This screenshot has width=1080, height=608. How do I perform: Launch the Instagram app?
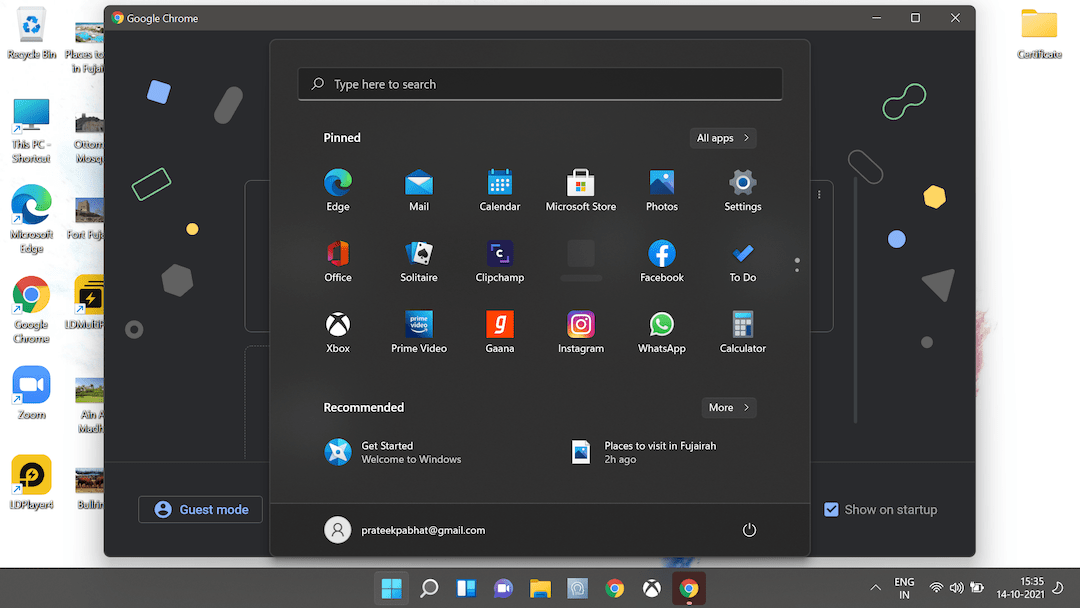pyautogui.click(x=581, y=333)
